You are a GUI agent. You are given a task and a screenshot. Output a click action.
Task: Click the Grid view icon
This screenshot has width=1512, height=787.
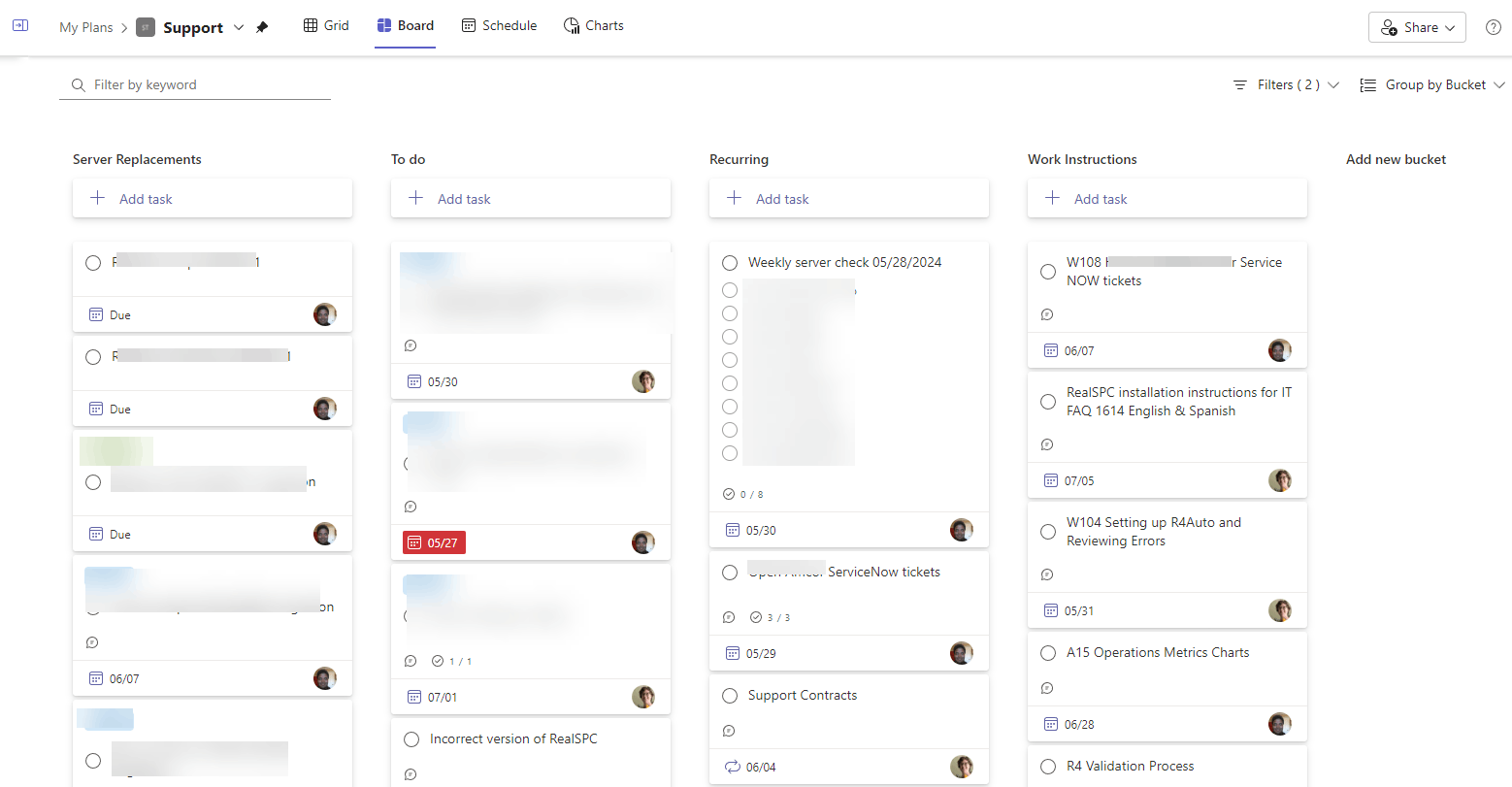point(325,25)
